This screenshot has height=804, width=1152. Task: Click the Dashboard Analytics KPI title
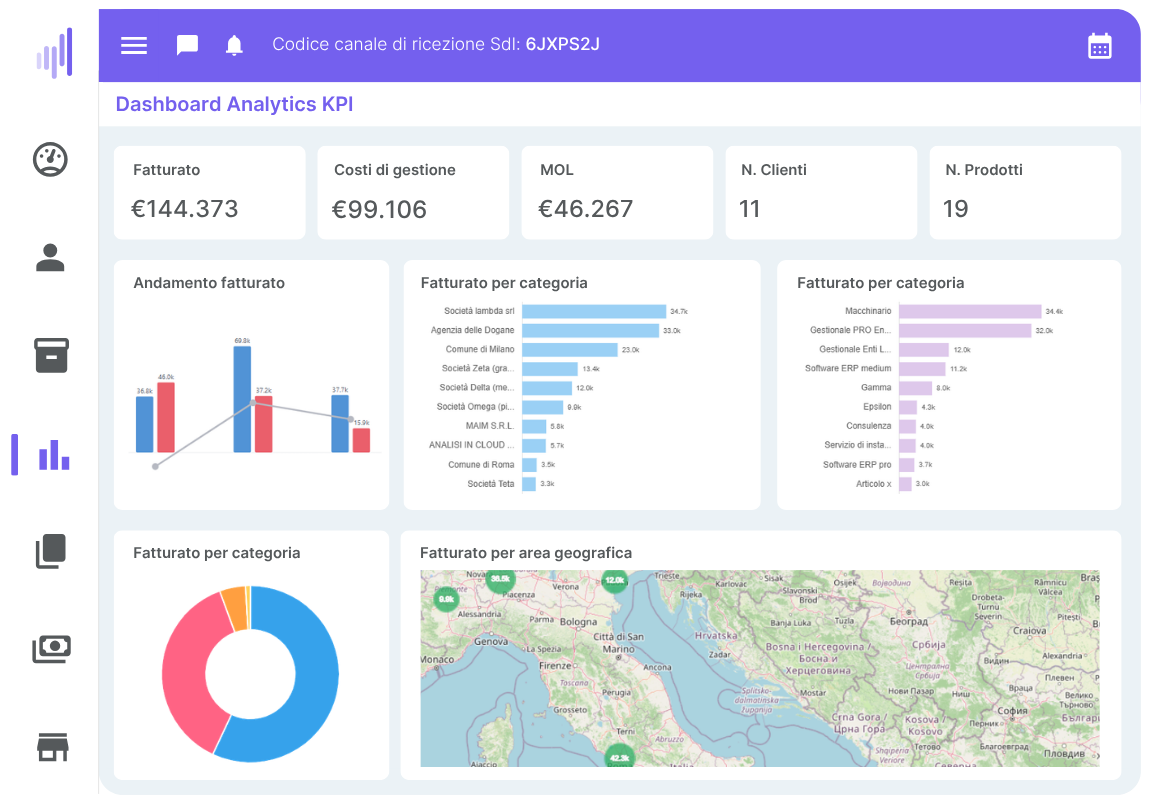click(234, 104)
